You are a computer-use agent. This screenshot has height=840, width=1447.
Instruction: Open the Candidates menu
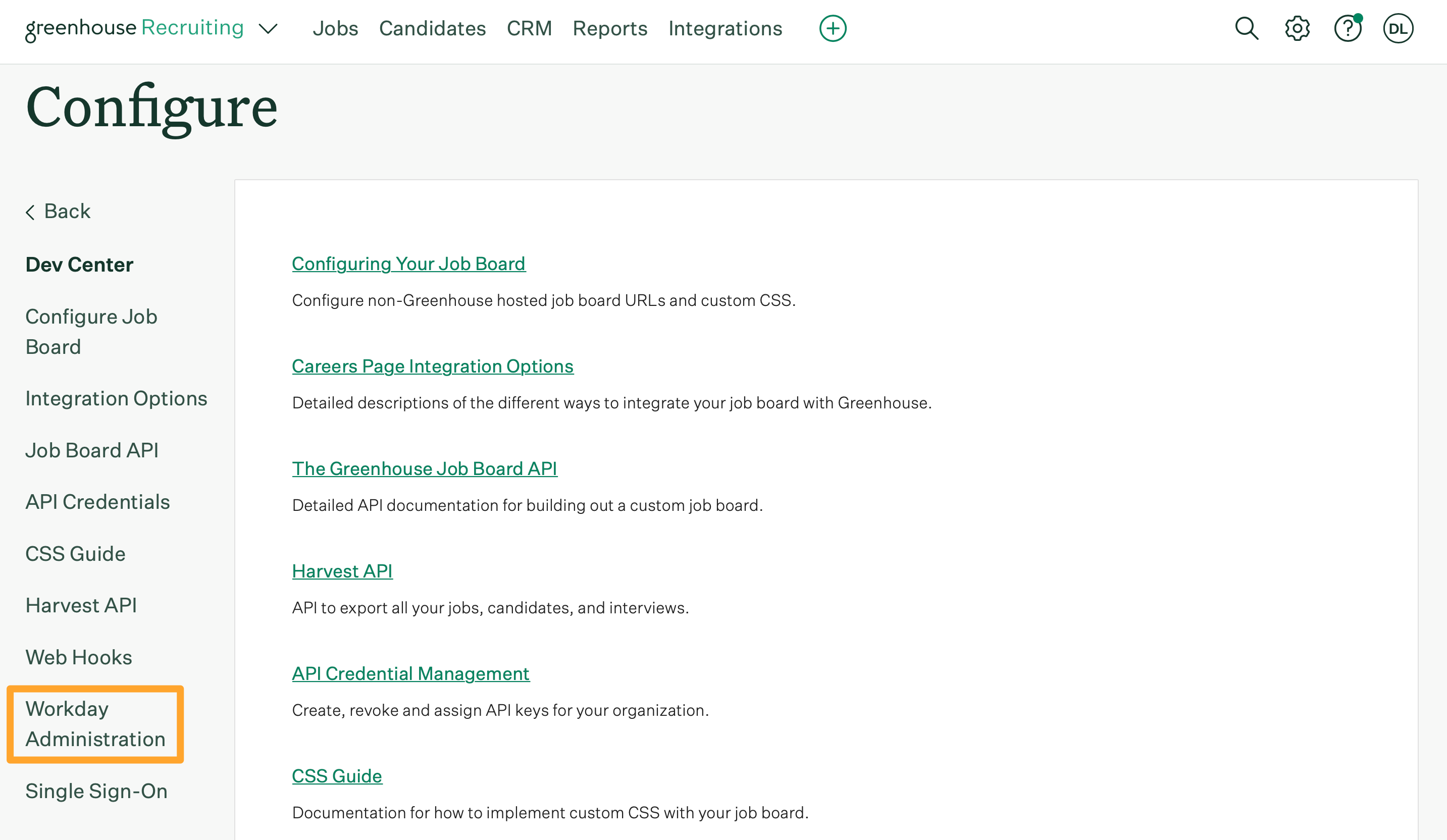coord(432,28)
